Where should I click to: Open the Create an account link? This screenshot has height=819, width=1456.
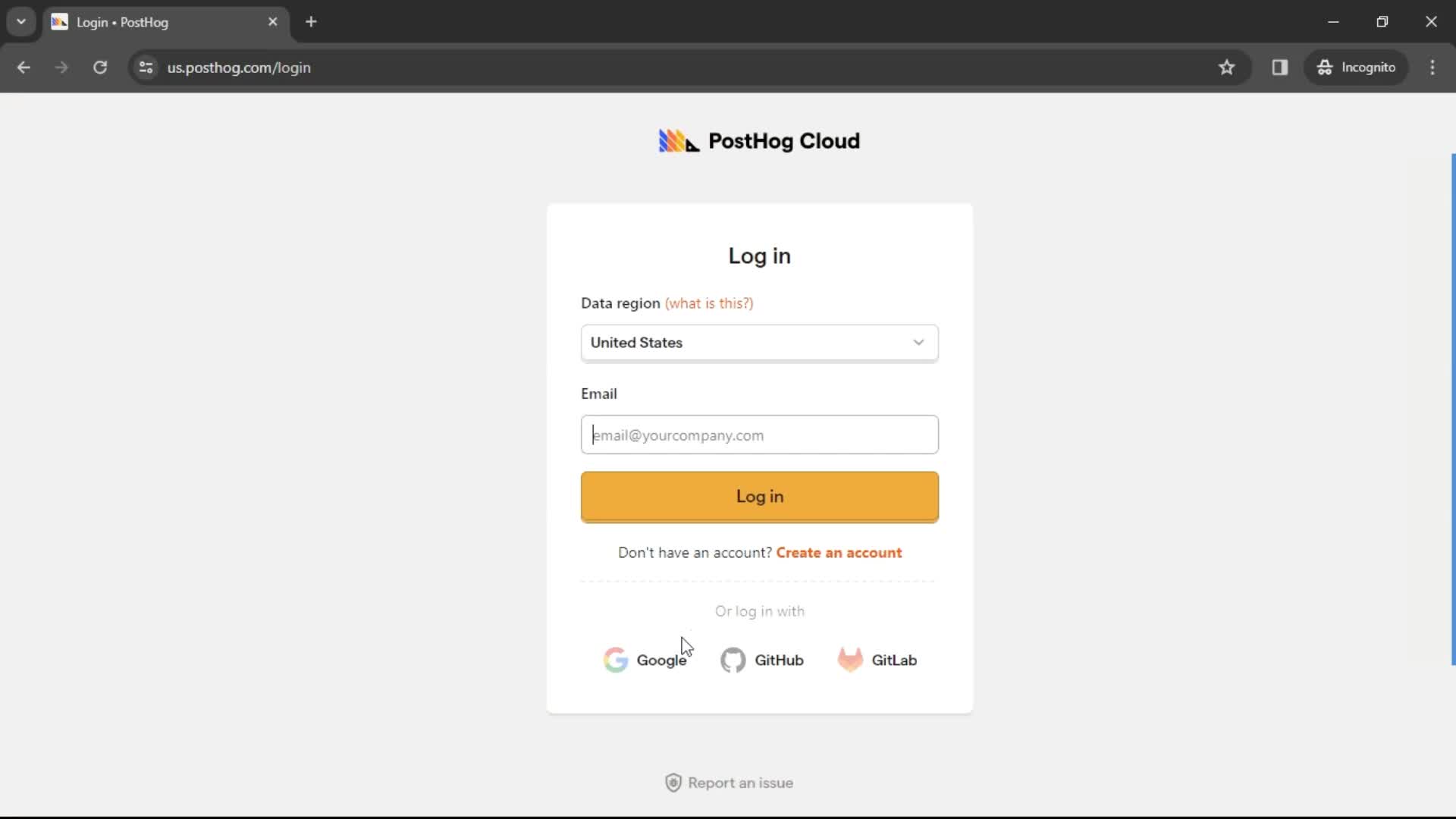839,553
